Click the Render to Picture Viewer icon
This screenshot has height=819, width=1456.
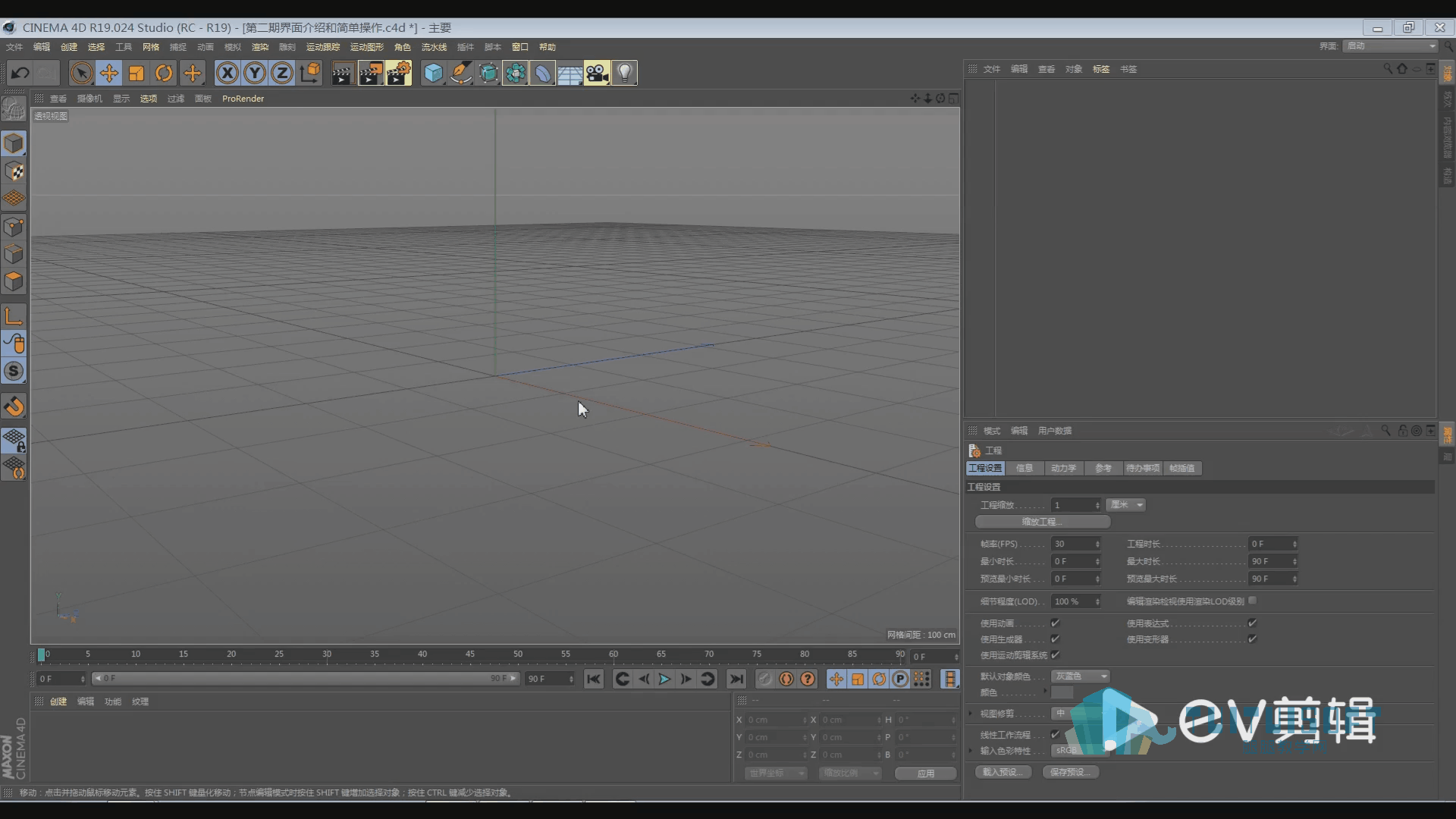click(x=370, y=74)
